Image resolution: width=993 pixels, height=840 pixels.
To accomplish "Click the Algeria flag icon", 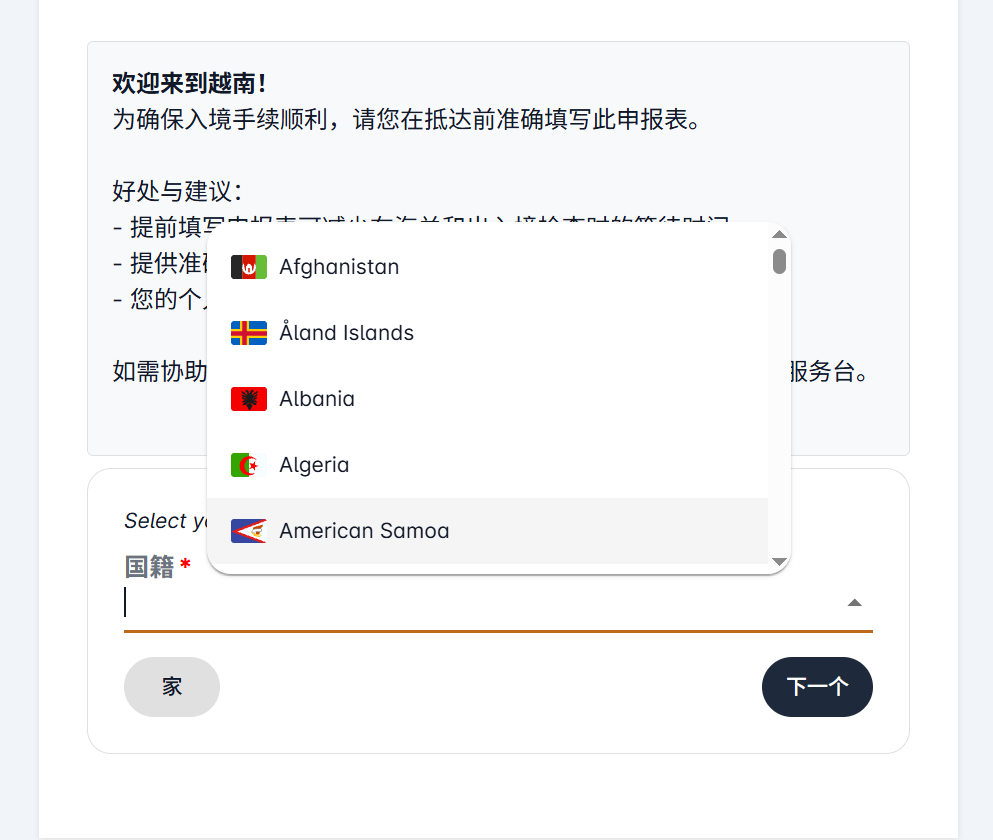I will 248,465.
